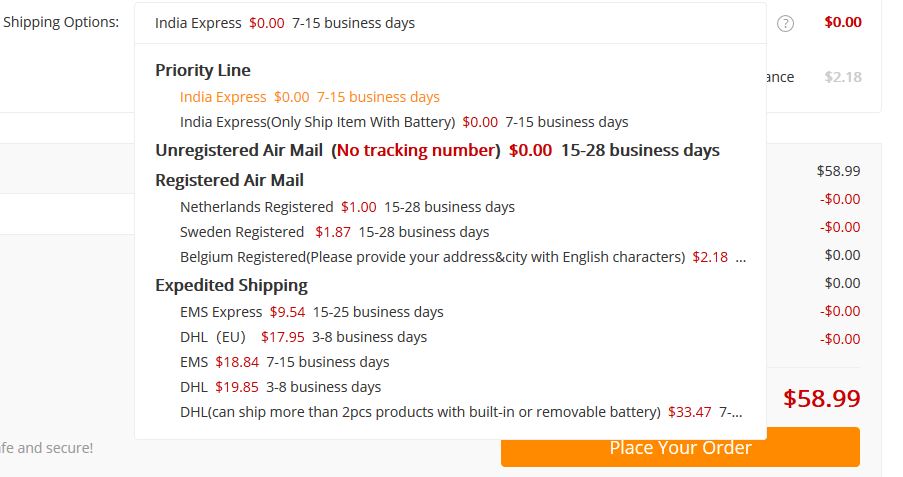
Task: Click the Registered Air Mail group header
Action: point(229,180)
